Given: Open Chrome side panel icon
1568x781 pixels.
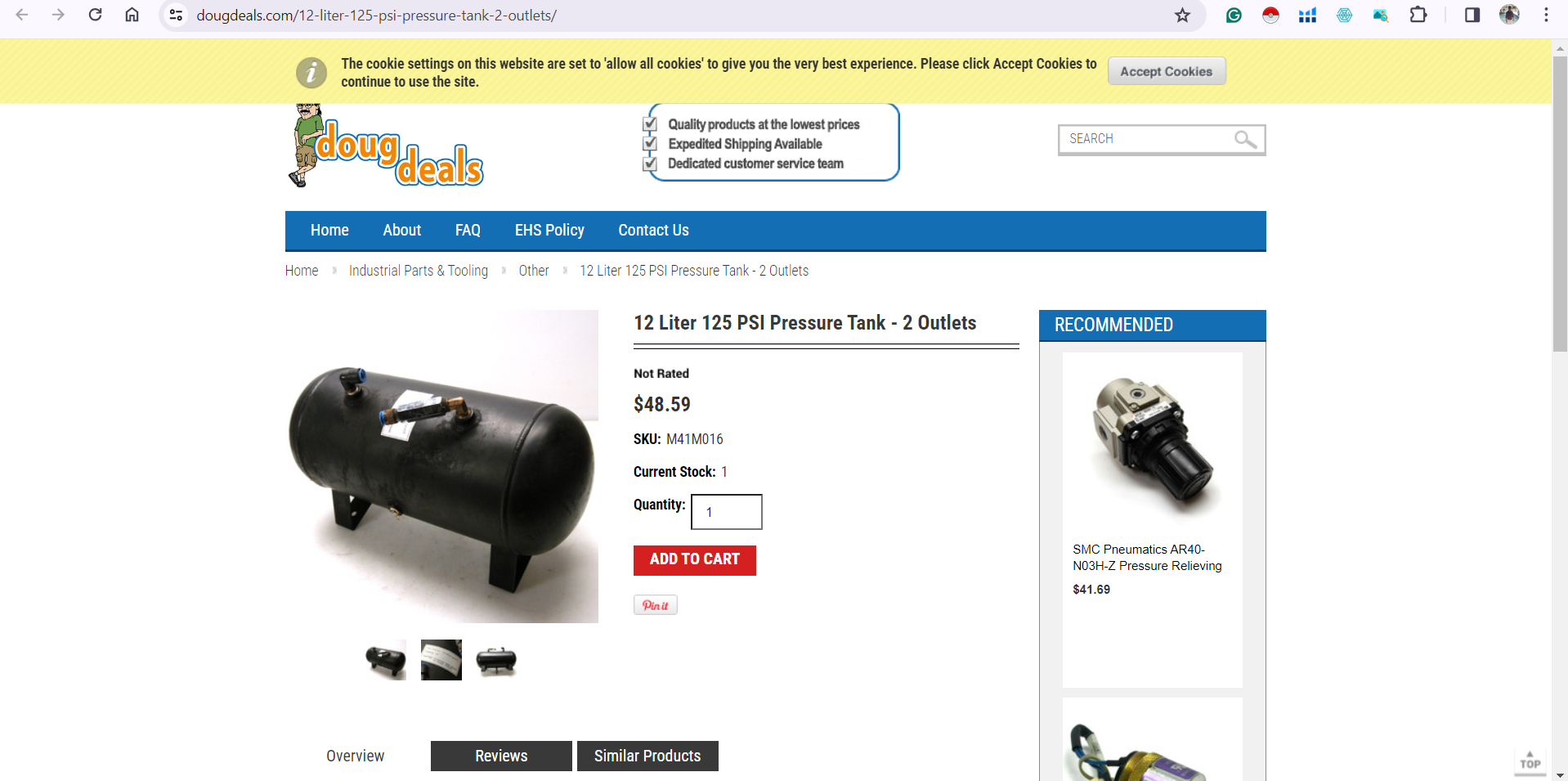Looking at the screenshot, I should pyautogui.click(x=1472, y=15).
